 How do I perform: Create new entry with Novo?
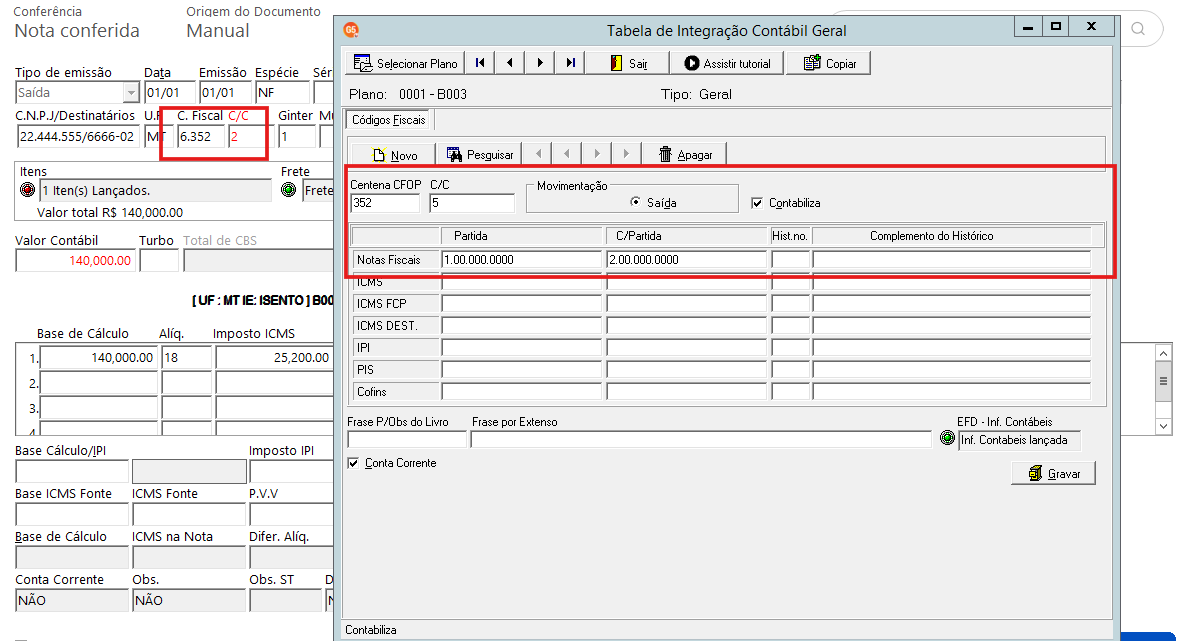394,155
